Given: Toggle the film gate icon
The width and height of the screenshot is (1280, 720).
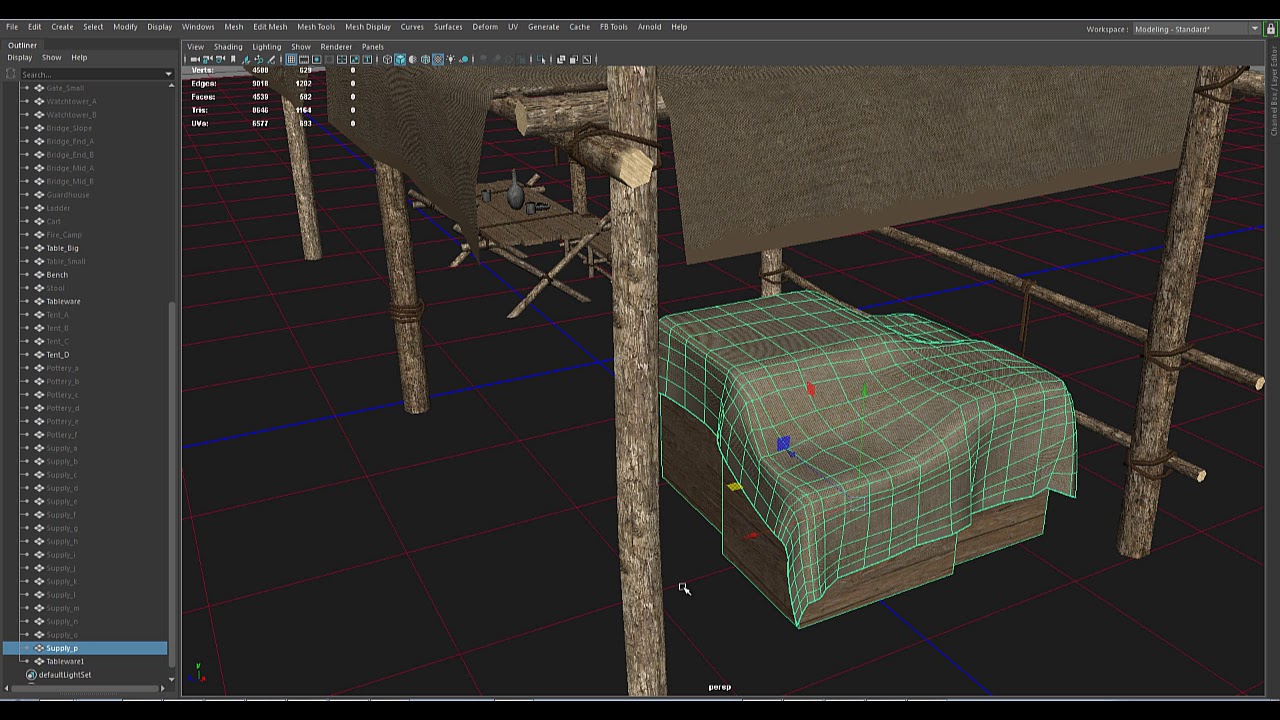Looking at the screenshot, I should point(303,59).
